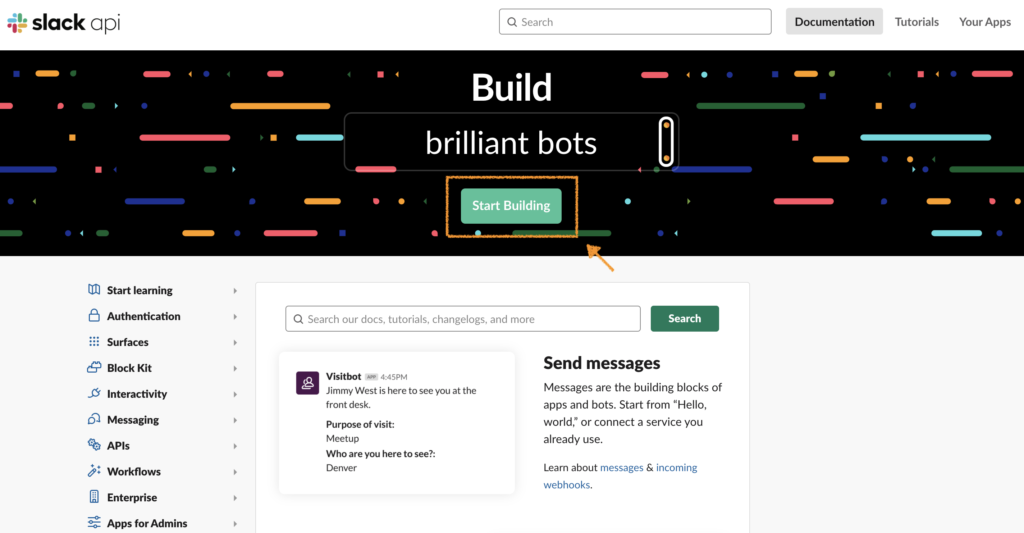Viewport: 1024px width, 533px height.
Task: Open the Documentation tab
Action: pyautogui.click(x=834, y=22)
